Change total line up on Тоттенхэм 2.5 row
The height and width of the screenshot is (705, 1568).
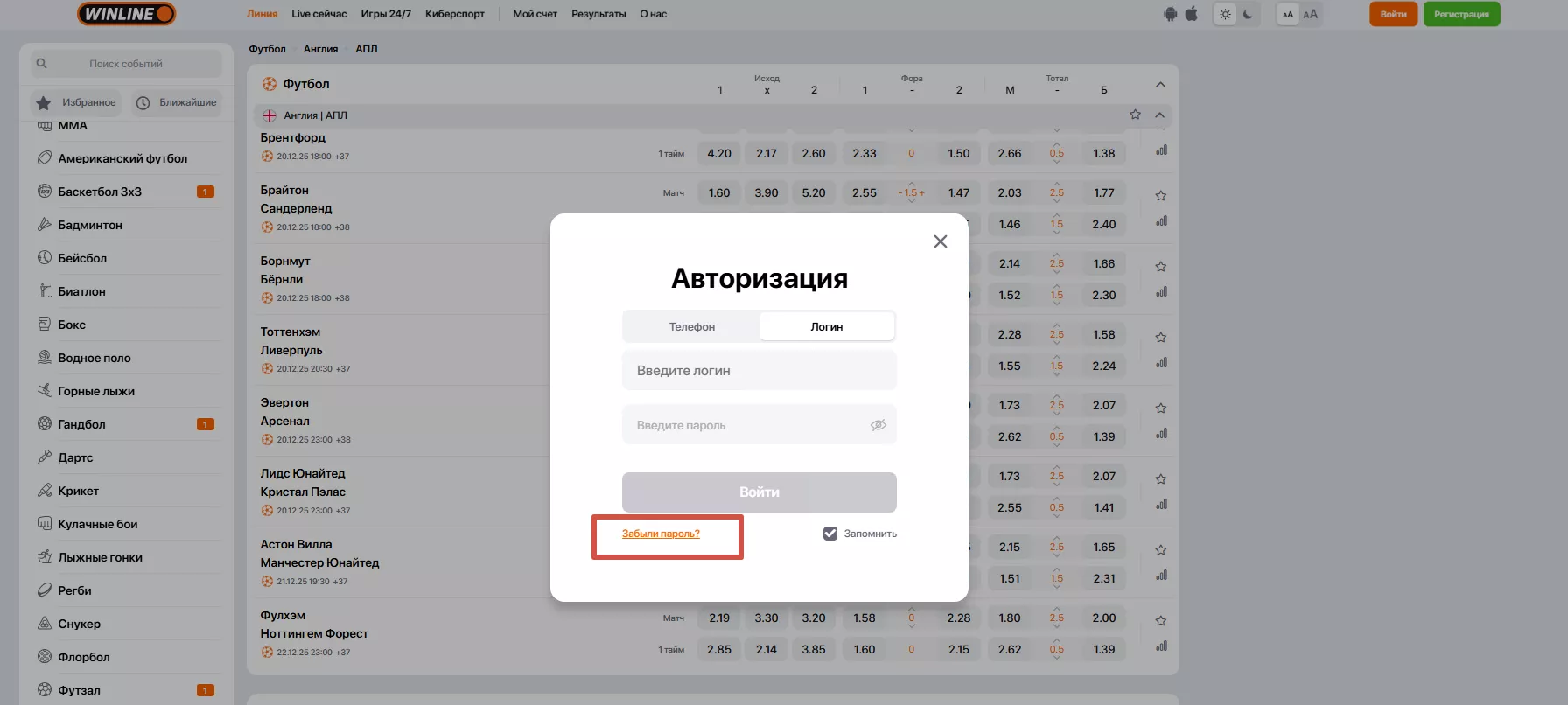click(1057, 325)
